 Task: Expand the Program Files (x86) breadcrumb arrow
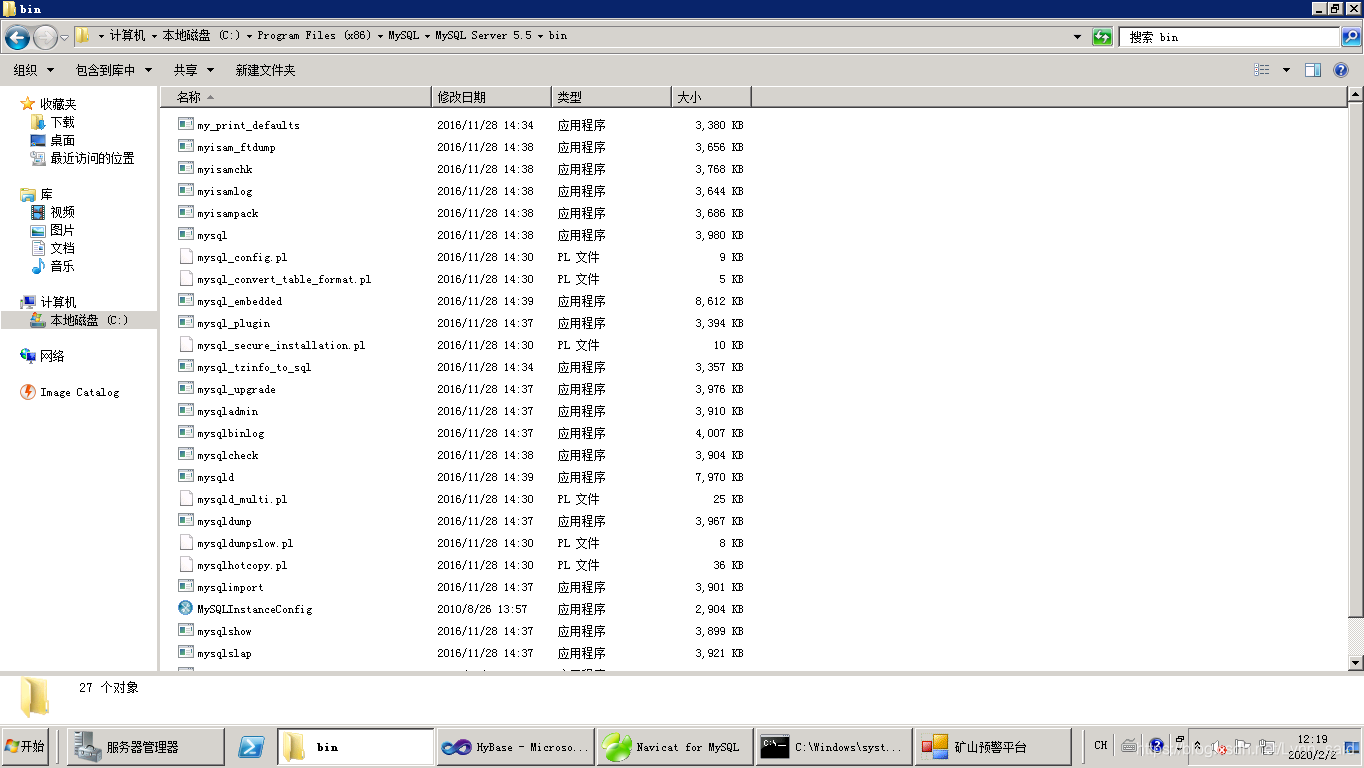(x=380, y=36)
